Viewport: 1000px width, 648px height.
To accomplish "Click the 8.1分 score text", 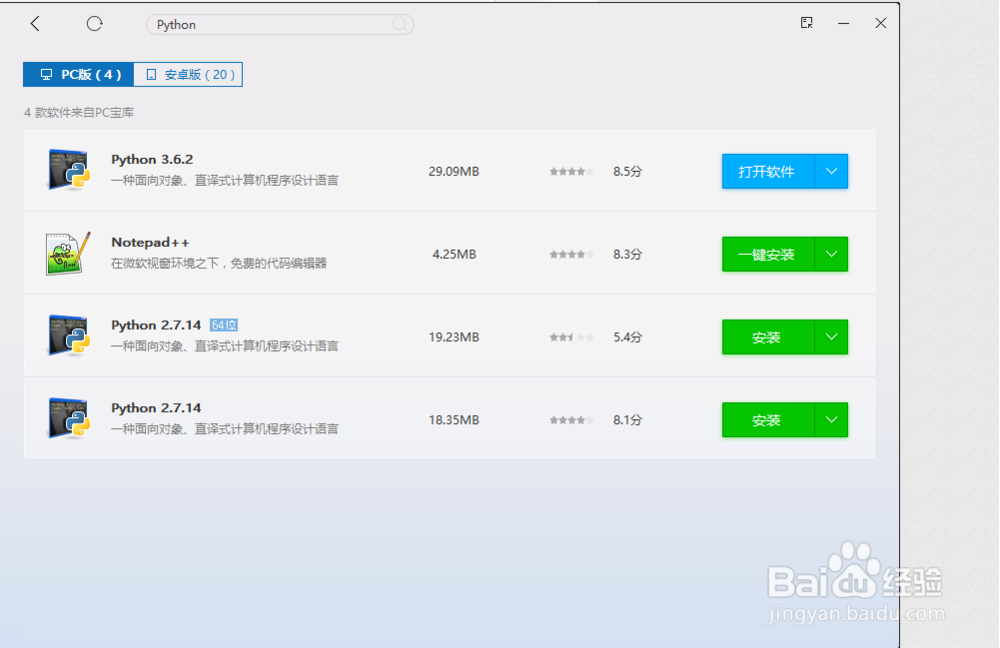I will (x=628, y=420).
